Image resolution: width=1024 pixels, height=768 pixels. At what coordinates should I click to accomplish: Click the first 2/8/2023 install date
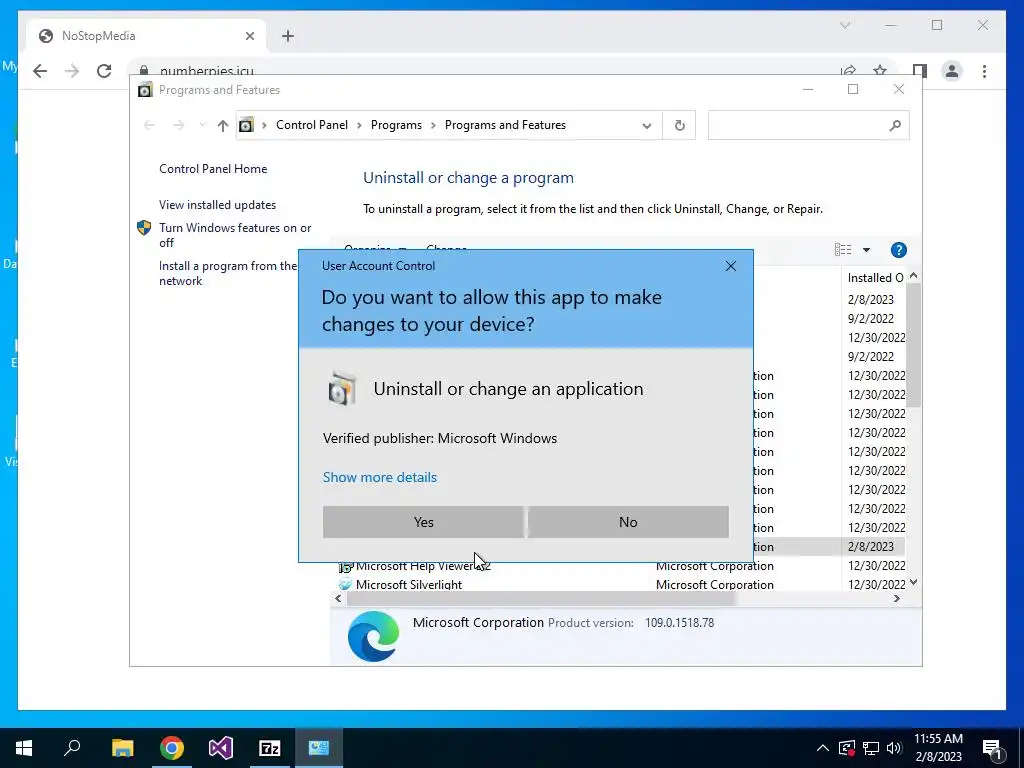pyautogui.click(x=871, y=300)
